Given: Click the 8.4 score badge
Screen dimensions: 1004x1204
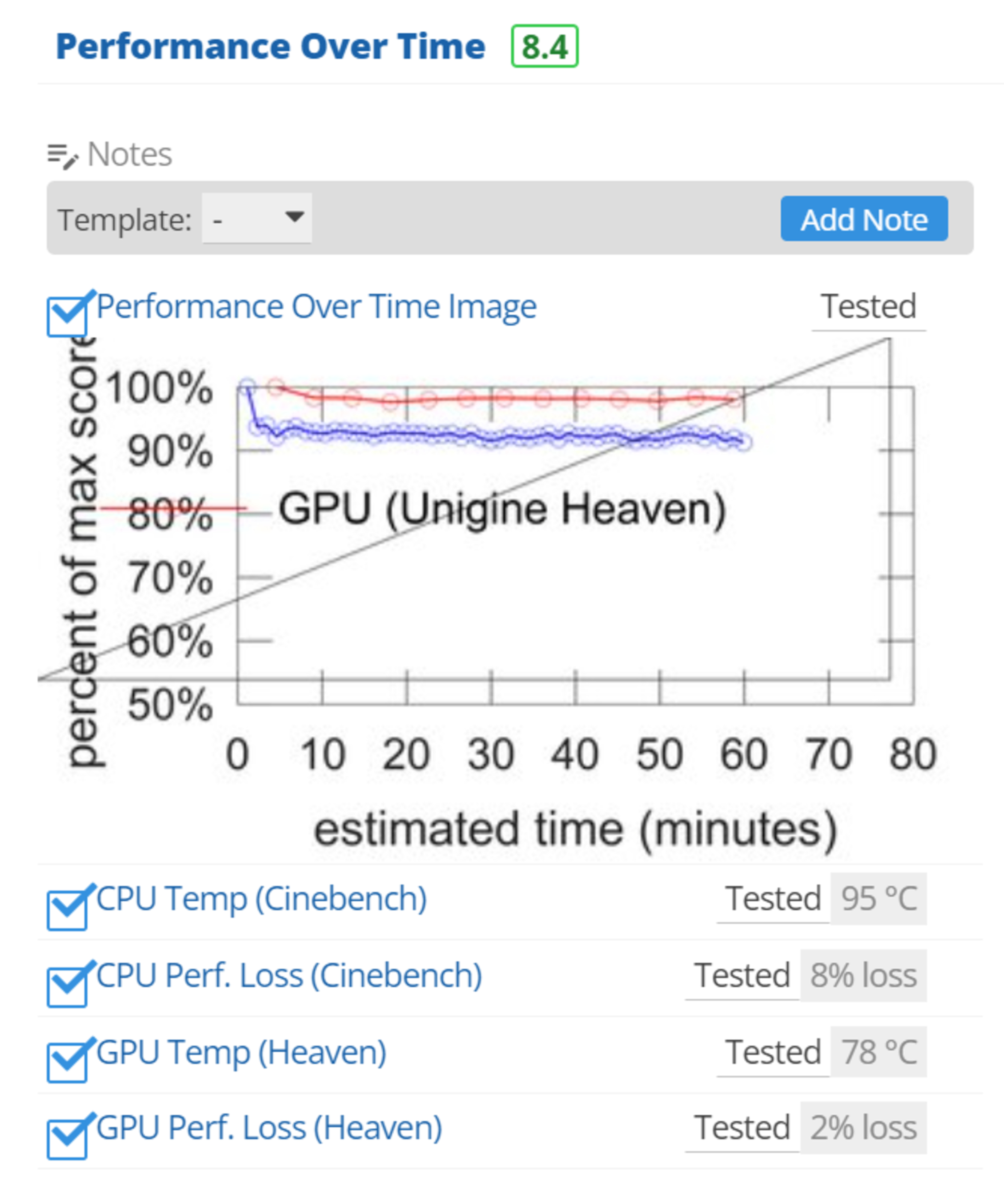Looking at the screenshot, I should point(544,47).
